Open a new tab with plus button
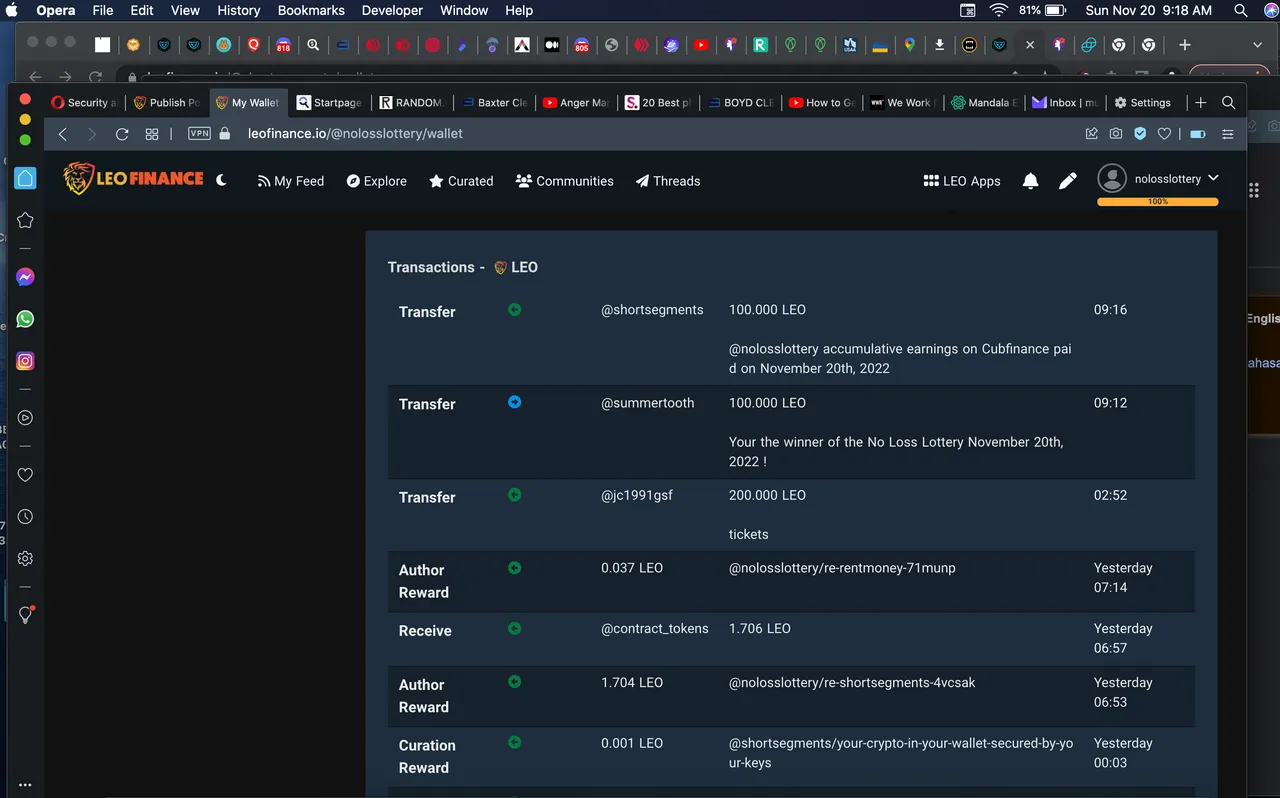Image resolution: width=1280 pixels, height=798 pixels. coord(1201,102)
